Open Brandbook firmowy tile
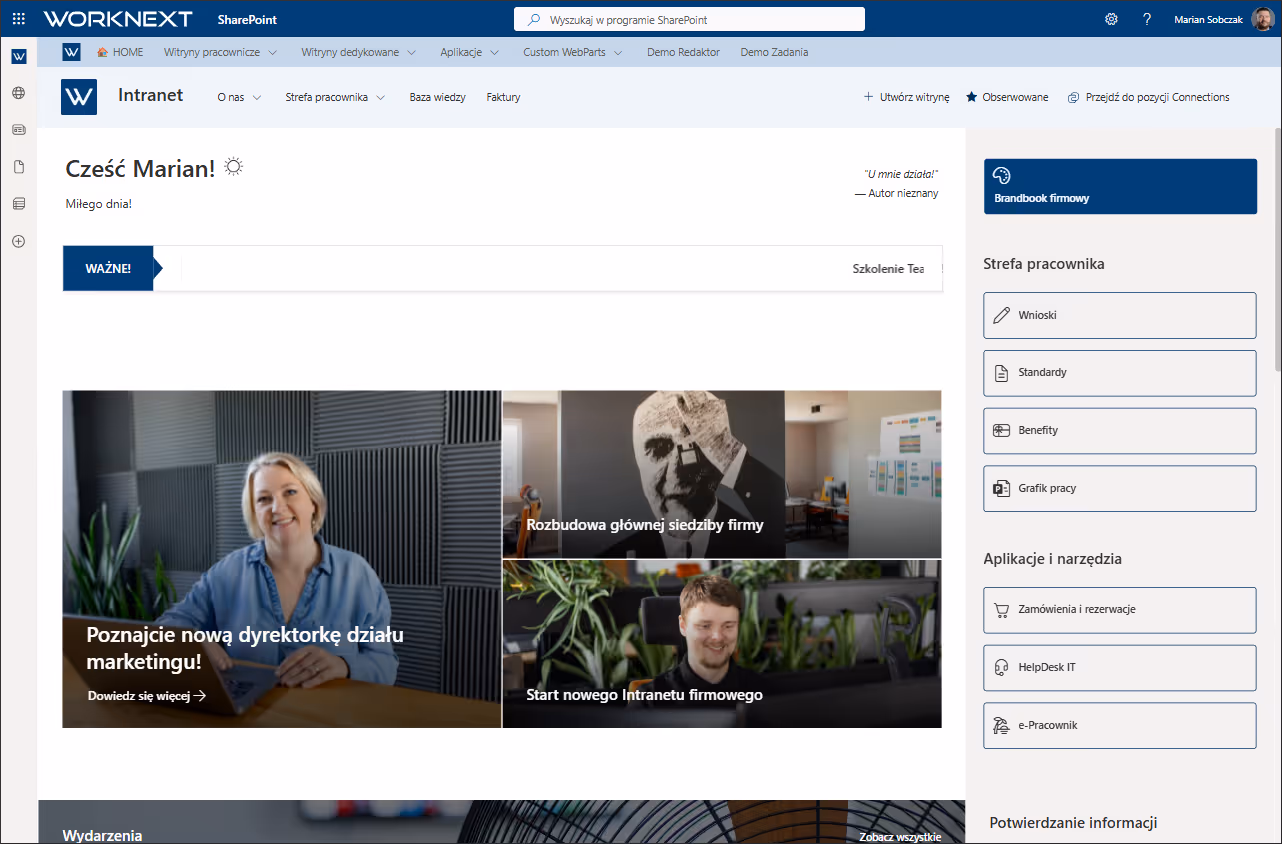 click(1120, 186)
